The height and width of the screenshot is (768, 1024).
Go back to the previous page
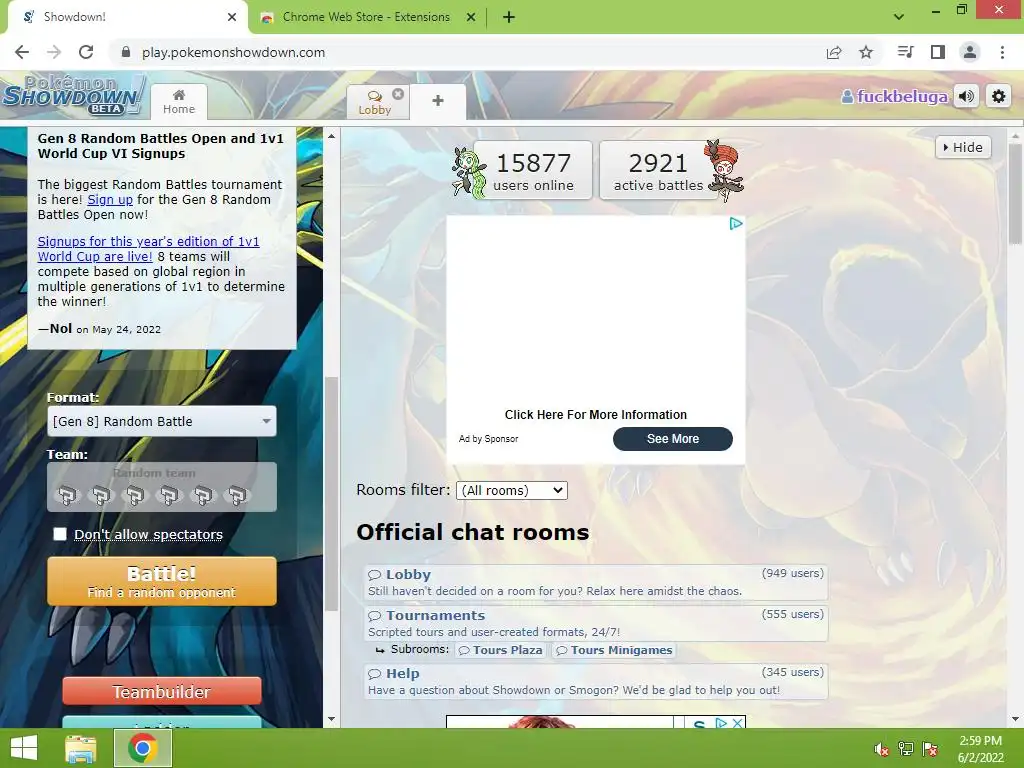click(22, 52)
